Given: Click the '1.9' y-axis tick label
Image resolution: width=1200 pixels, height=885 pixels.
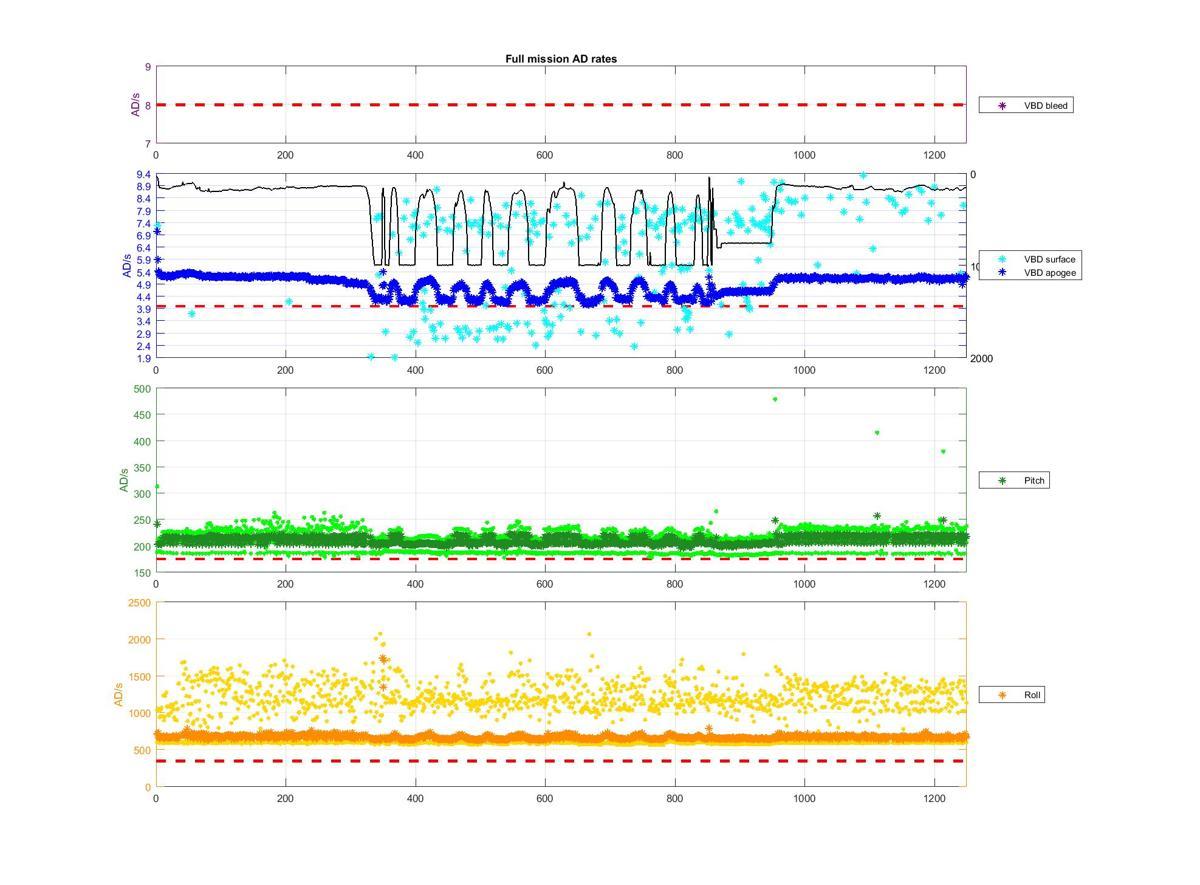Looking at the screenshot, I should [143, 358].
